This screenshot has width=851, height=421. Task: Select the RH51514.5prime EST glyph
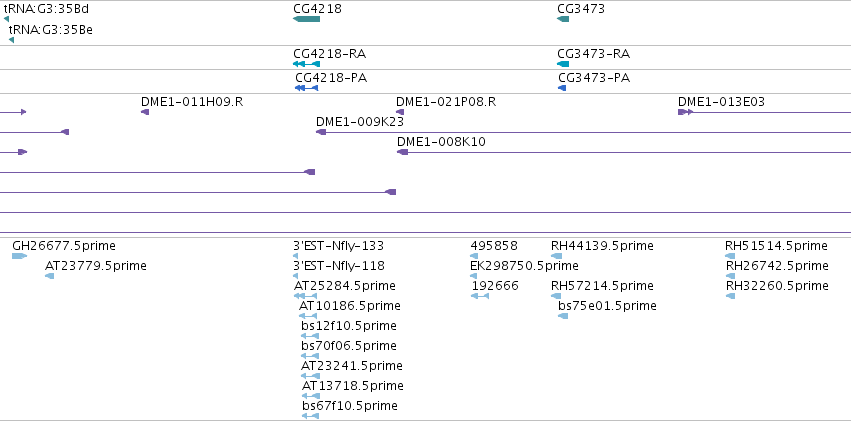pos(730,256)
